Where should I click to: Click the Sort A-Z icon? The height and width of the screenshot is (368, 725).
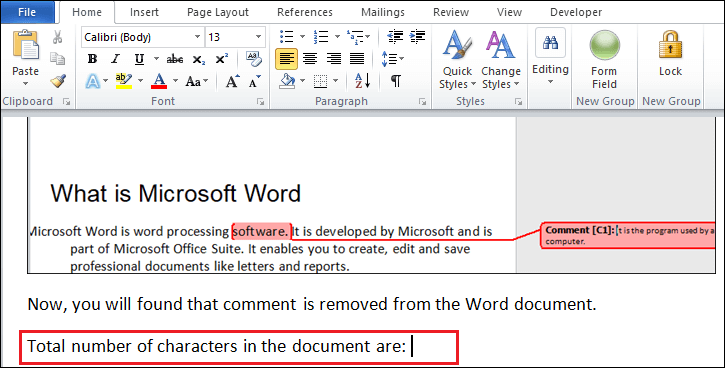(362, 81)
